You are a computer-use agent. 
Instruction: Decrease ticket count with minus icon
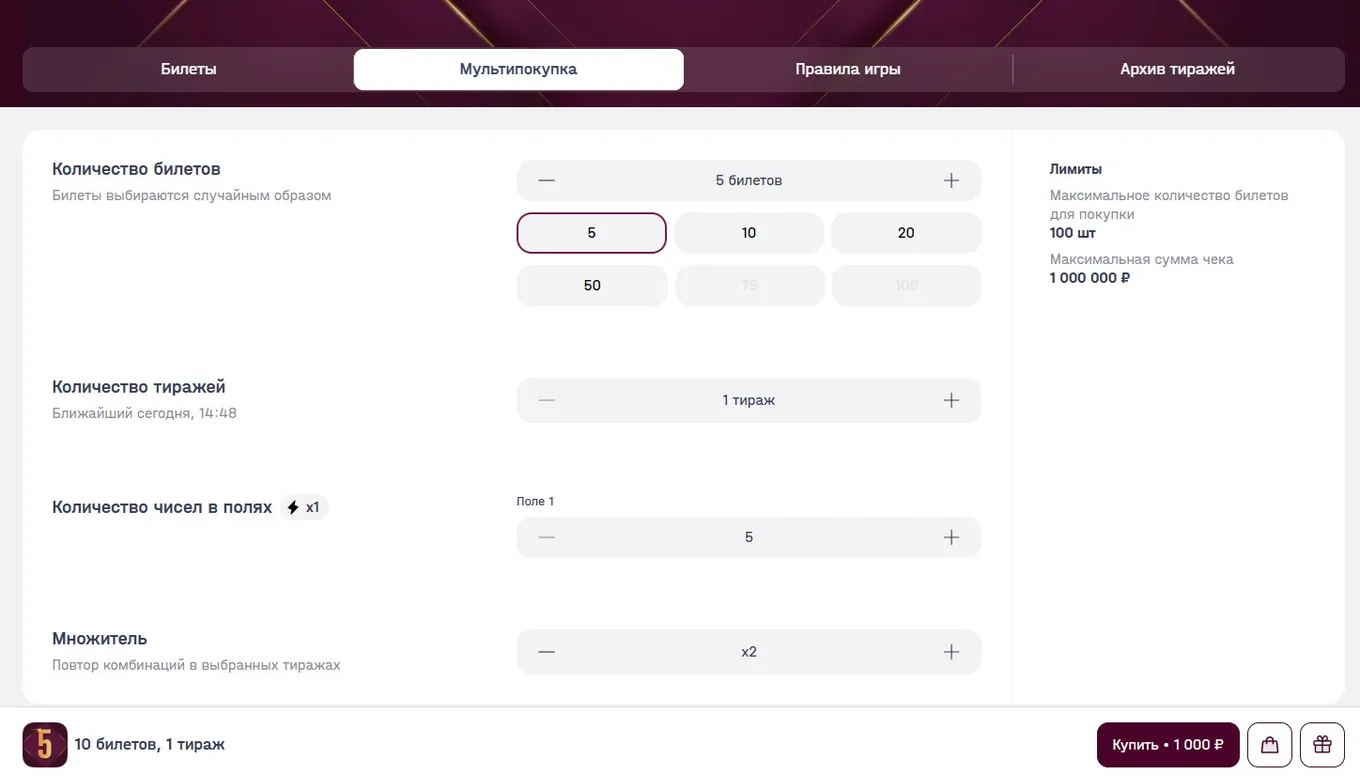(x=546, y=181)
